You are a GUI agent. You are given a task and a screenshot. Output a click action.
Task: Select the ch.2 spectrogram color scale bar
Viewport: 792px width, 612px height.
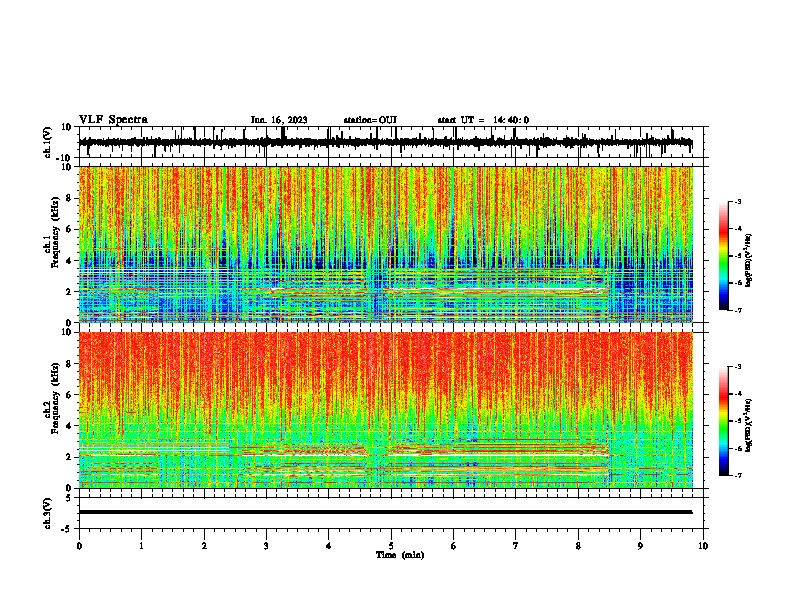[x=724, y=421]
